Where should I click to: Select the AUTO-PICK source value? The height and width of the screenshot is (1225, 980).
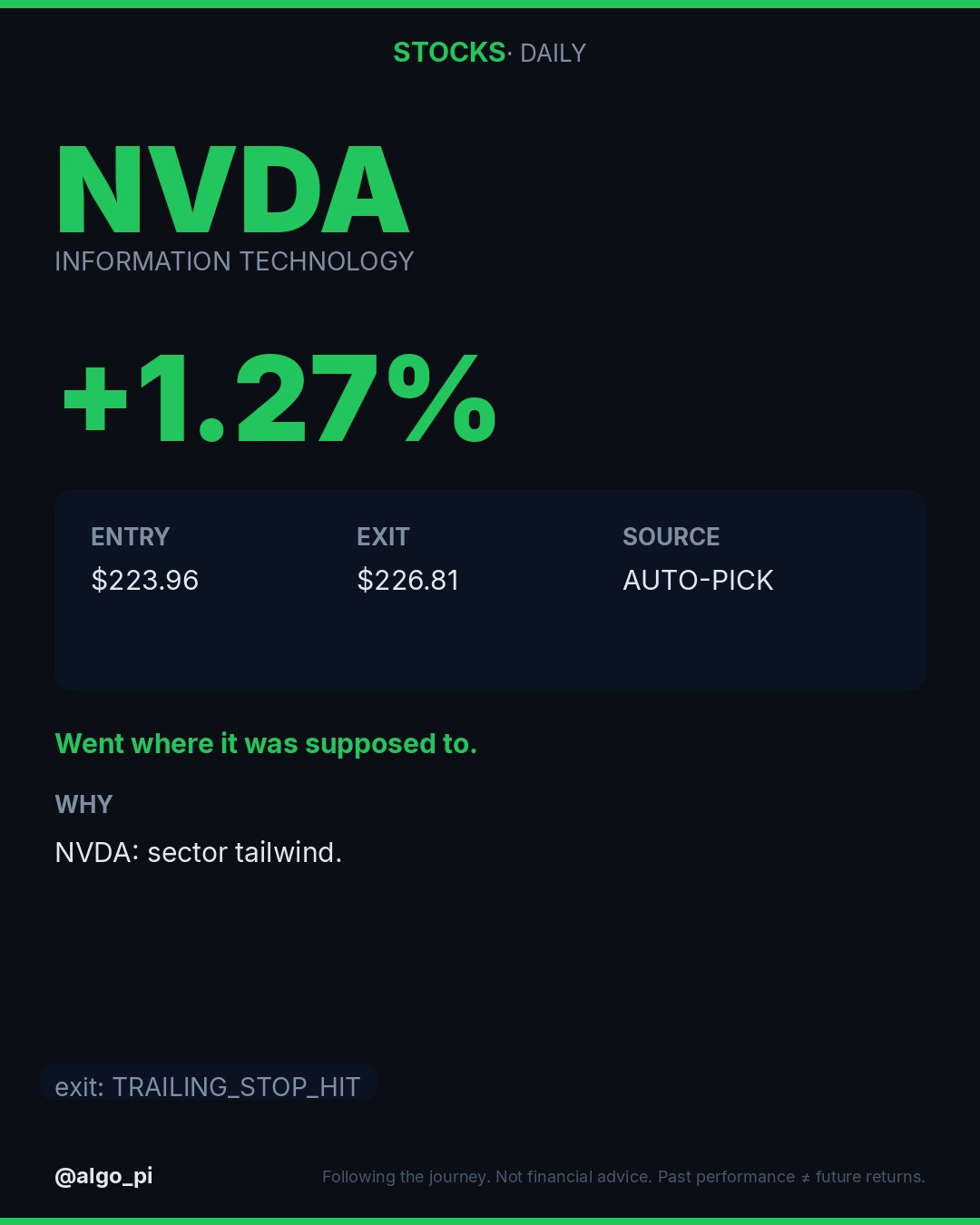coord(698,580)
